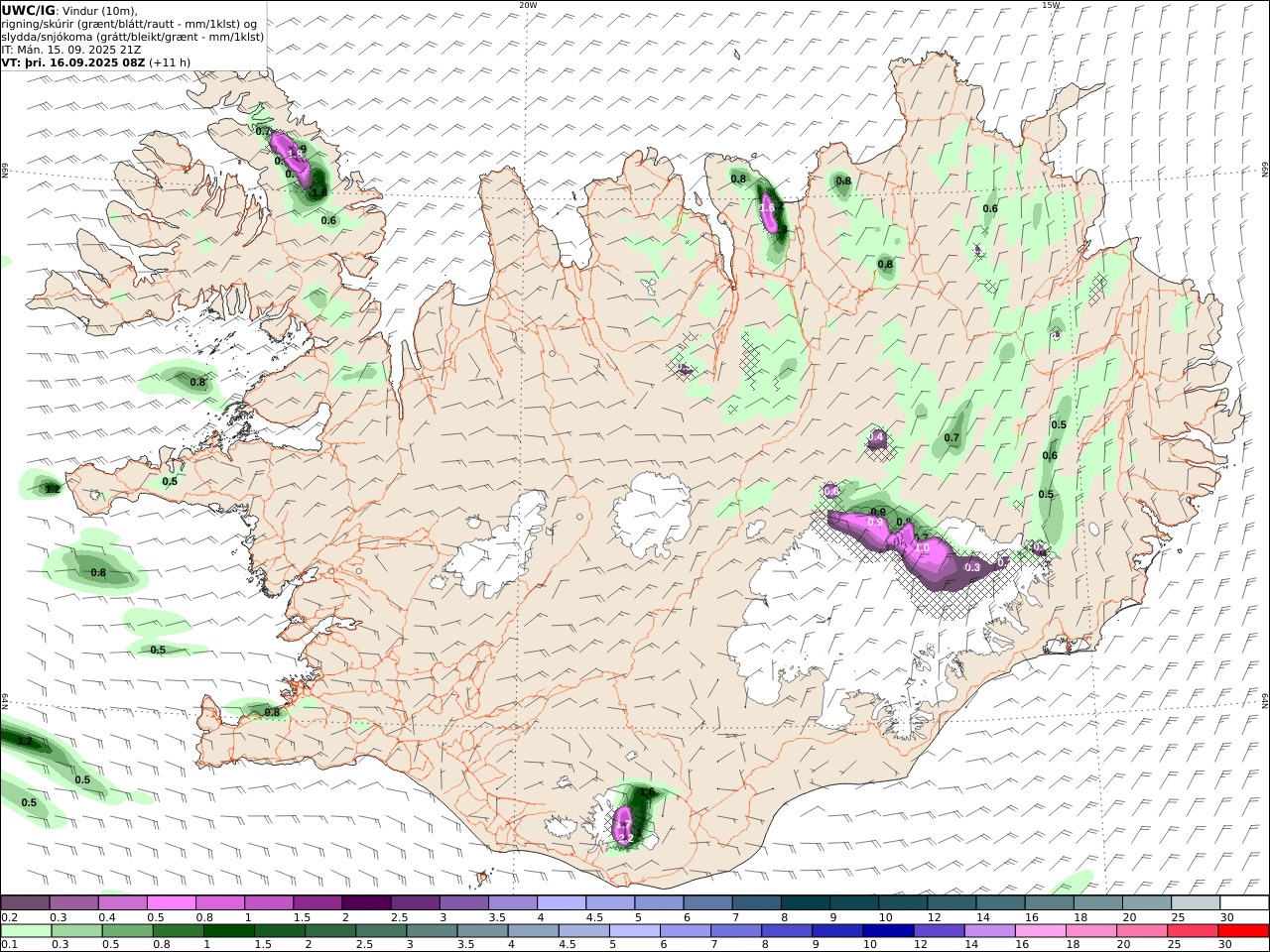Click the "2.2" value on the southern glacier

[x=625, y=838]
